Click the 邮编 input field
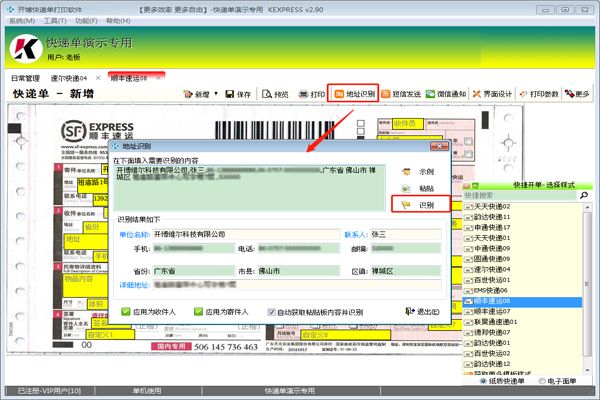600x400 pixels. 406,248
